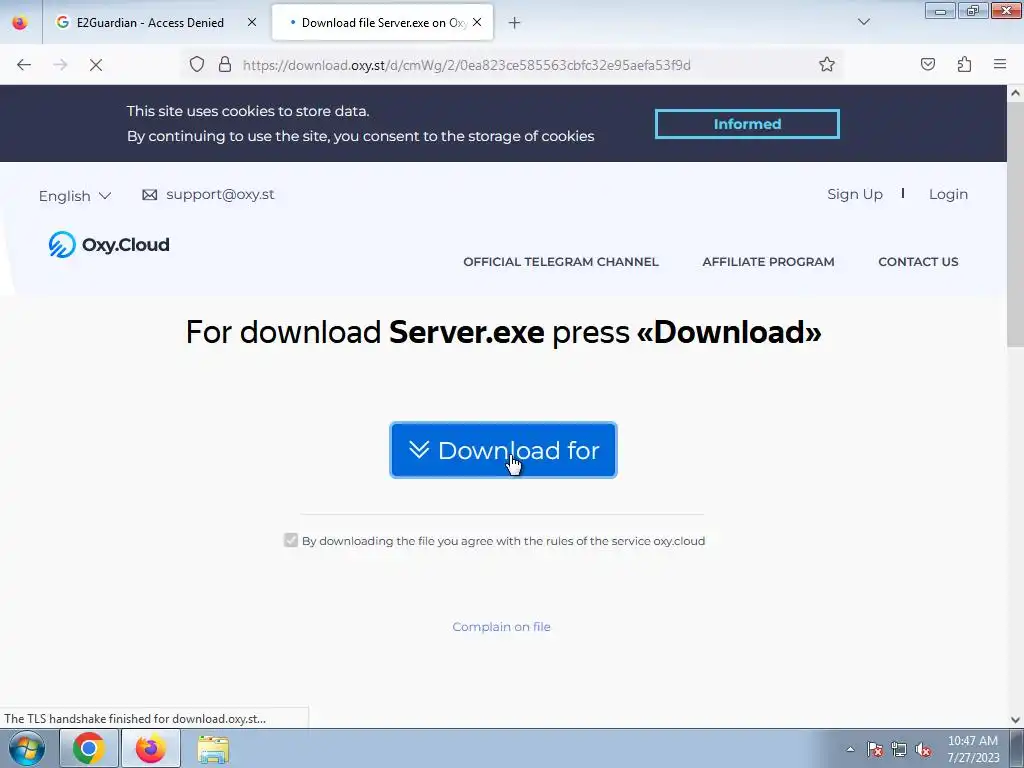
Task: Close the Download file Server.exe tab
Action: click(477, 22)
